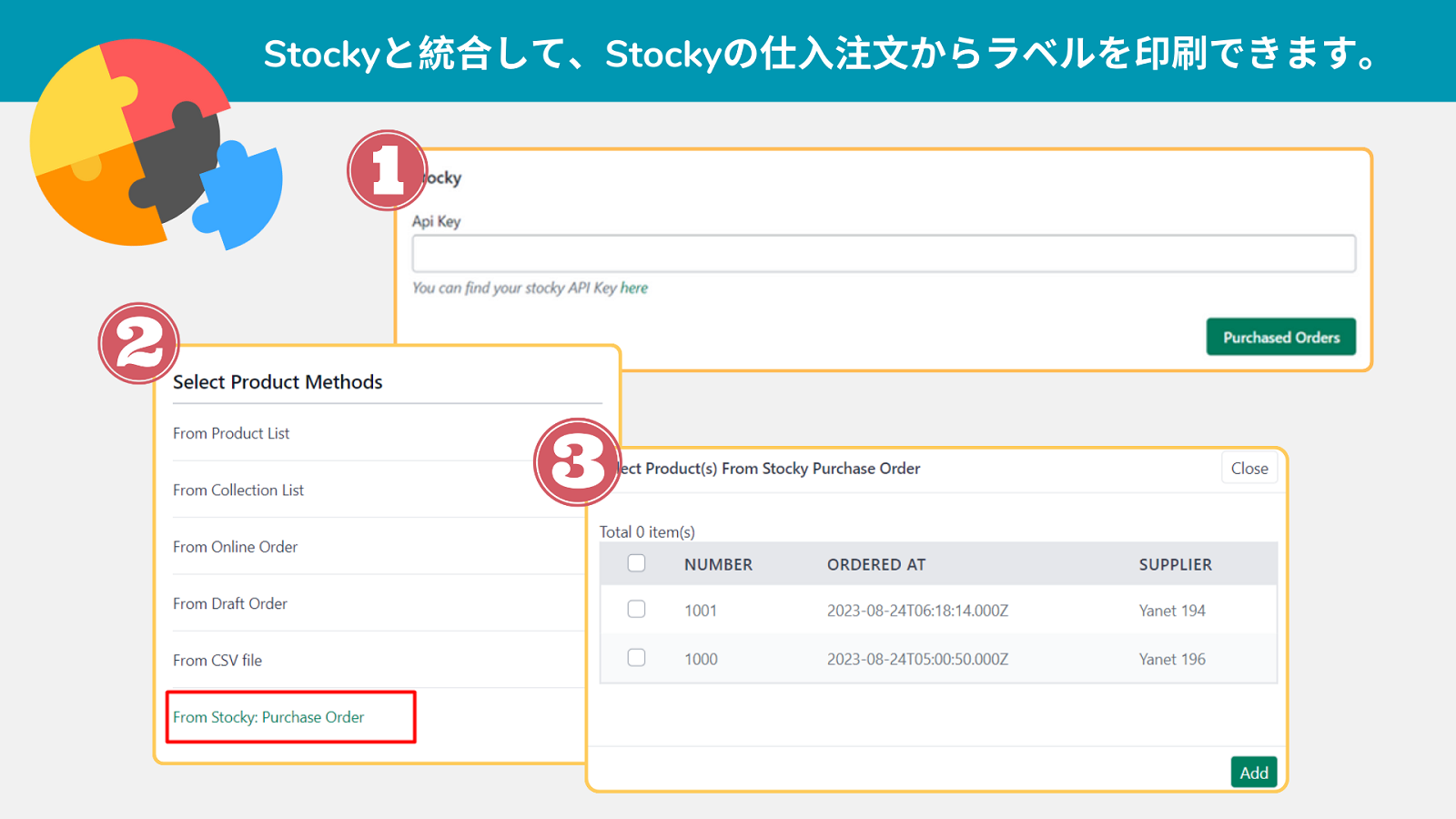Image resolution: width=1456 pixels, height=819 pixels.
Task: Click the ORDERED AT column header
Action: click(876, 564)
